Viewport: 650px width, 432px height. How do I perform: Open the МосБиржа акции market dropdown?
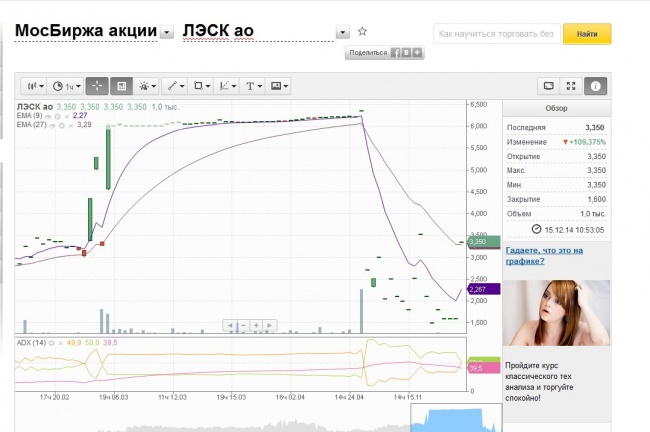[x=167, y=32]
